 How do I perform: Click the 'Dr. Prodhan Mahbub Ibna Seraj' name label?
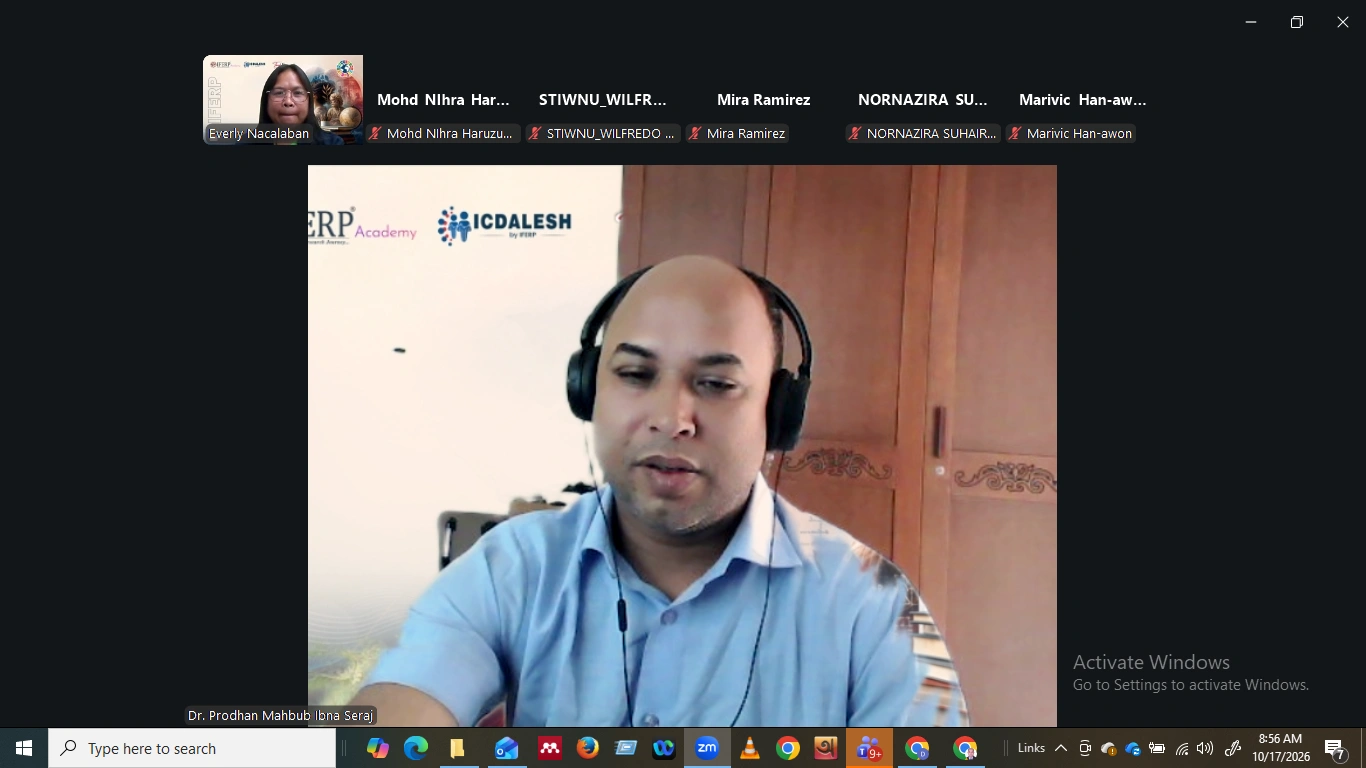280,716
